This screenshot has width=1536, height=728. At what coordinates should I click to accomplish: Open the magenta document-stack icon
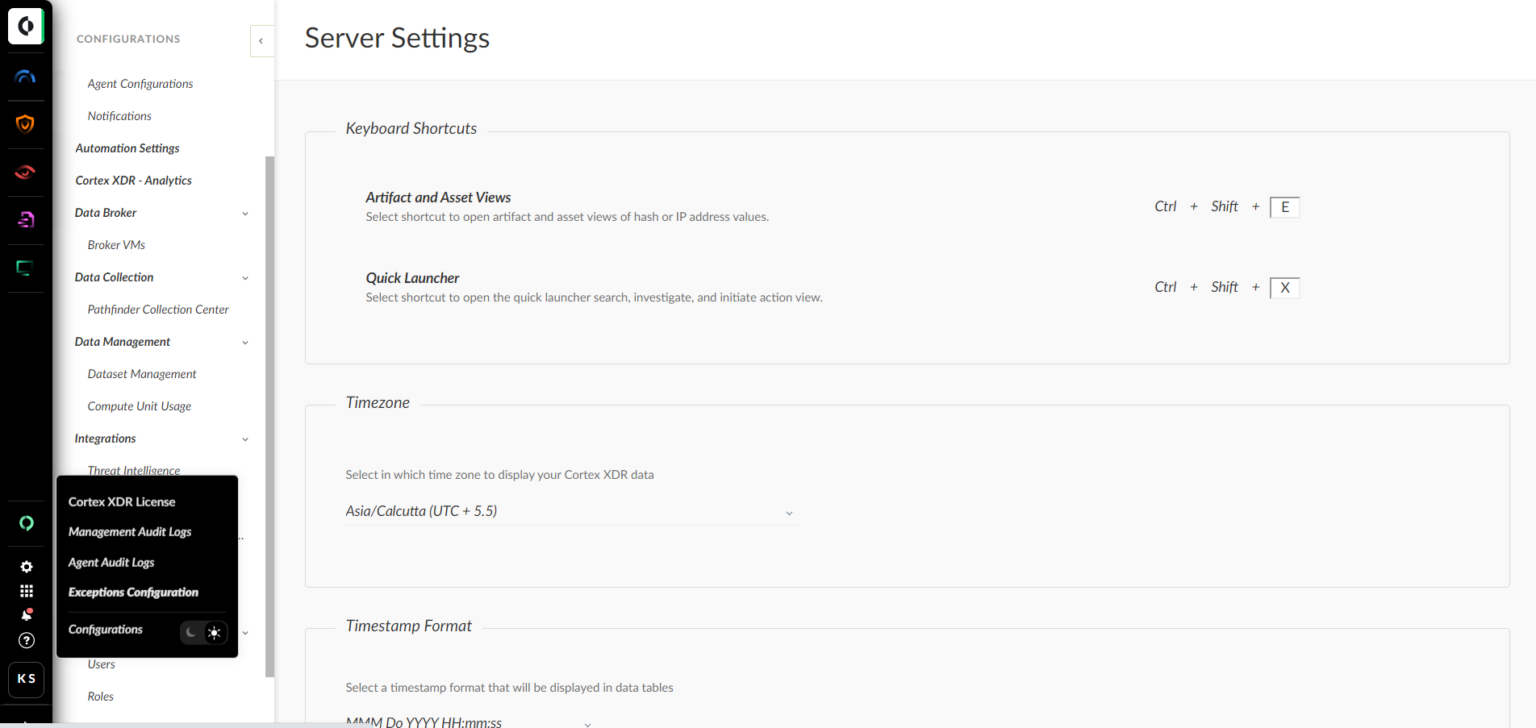click(26, 220)
